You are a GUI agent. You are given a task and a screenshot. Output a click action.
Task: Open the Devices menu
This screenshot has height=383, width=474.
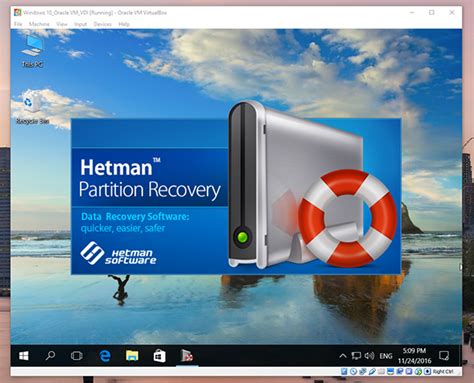[102, 24]
